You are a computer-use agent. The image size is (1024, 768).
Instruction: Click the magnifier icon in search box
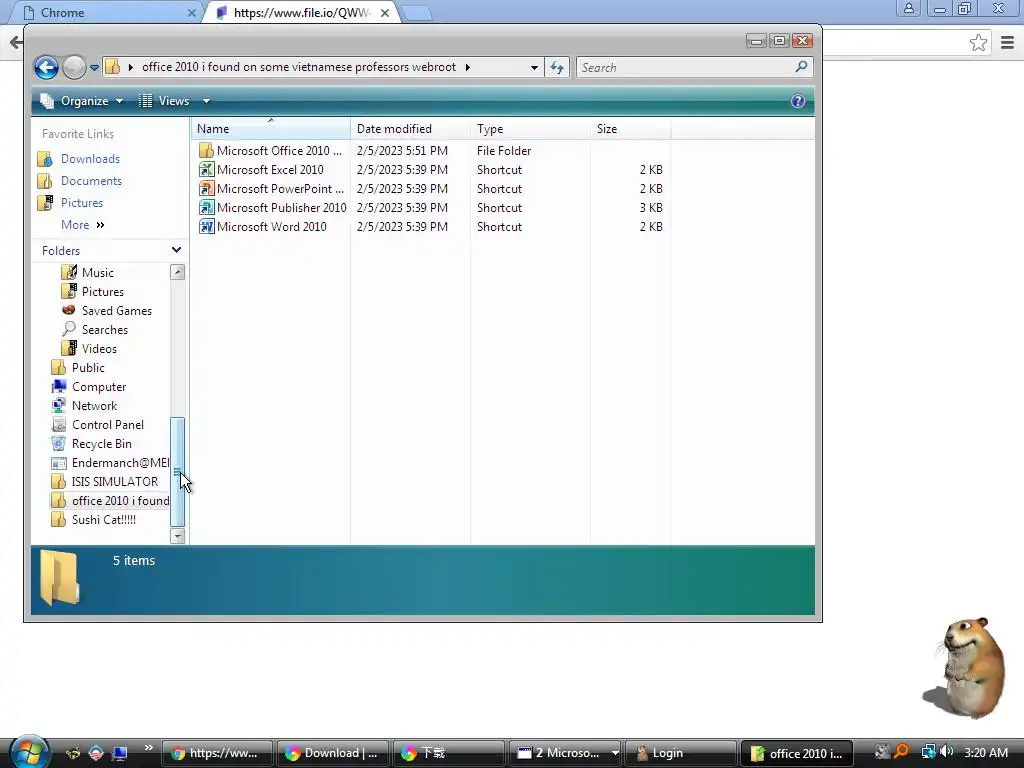point(801,67)
